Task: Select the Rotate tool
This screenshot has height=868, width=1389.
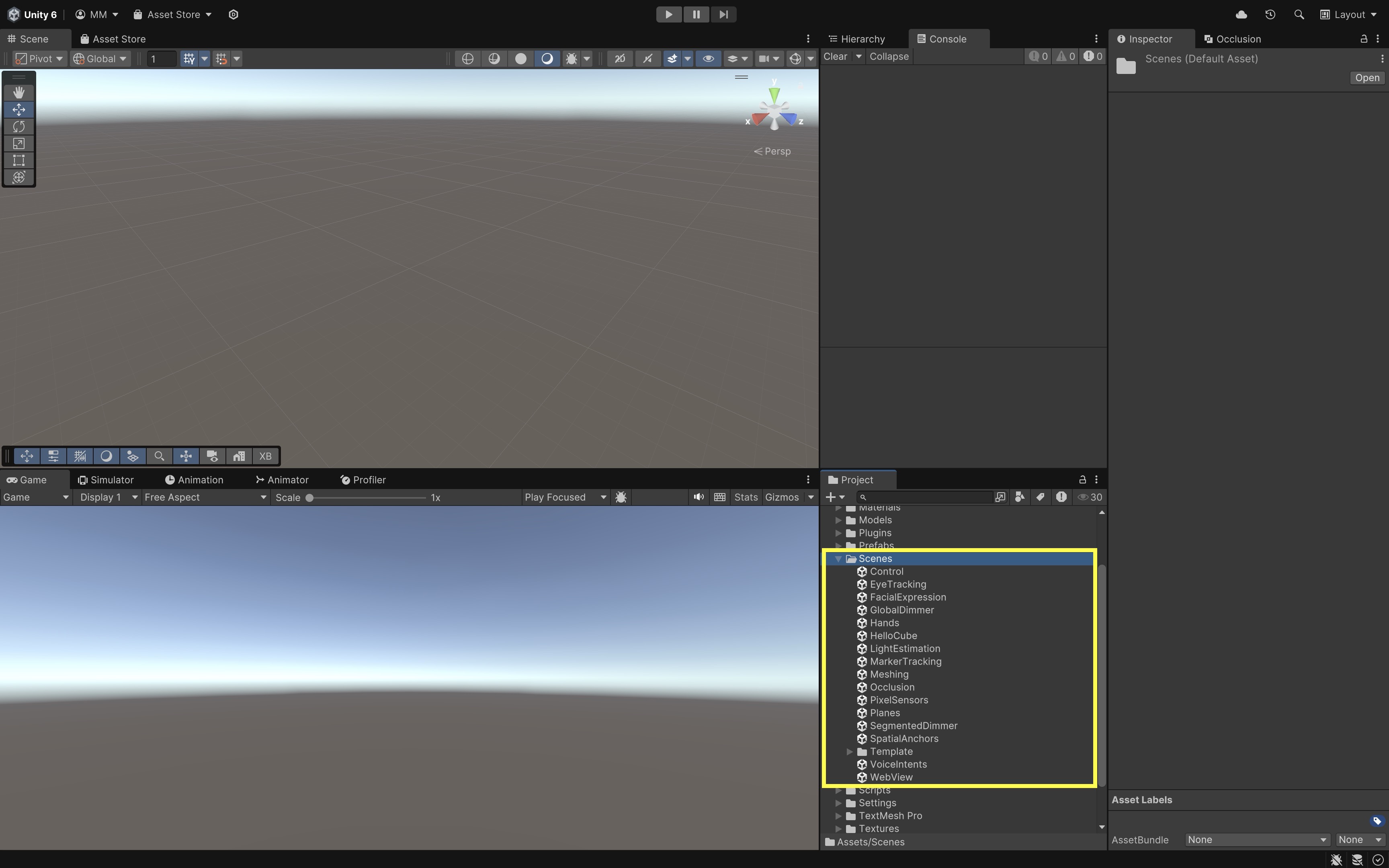Action: coord(19,126)
